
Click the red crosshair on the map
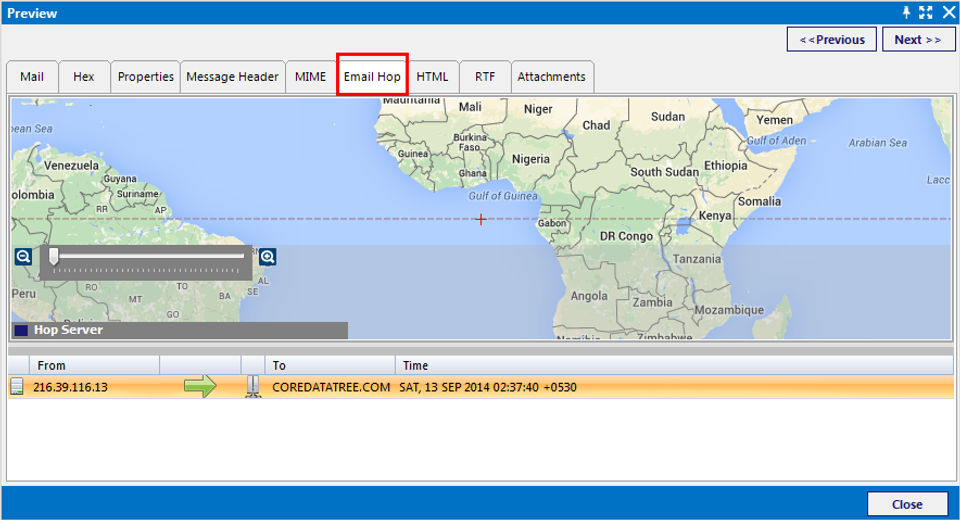(481, 219)
